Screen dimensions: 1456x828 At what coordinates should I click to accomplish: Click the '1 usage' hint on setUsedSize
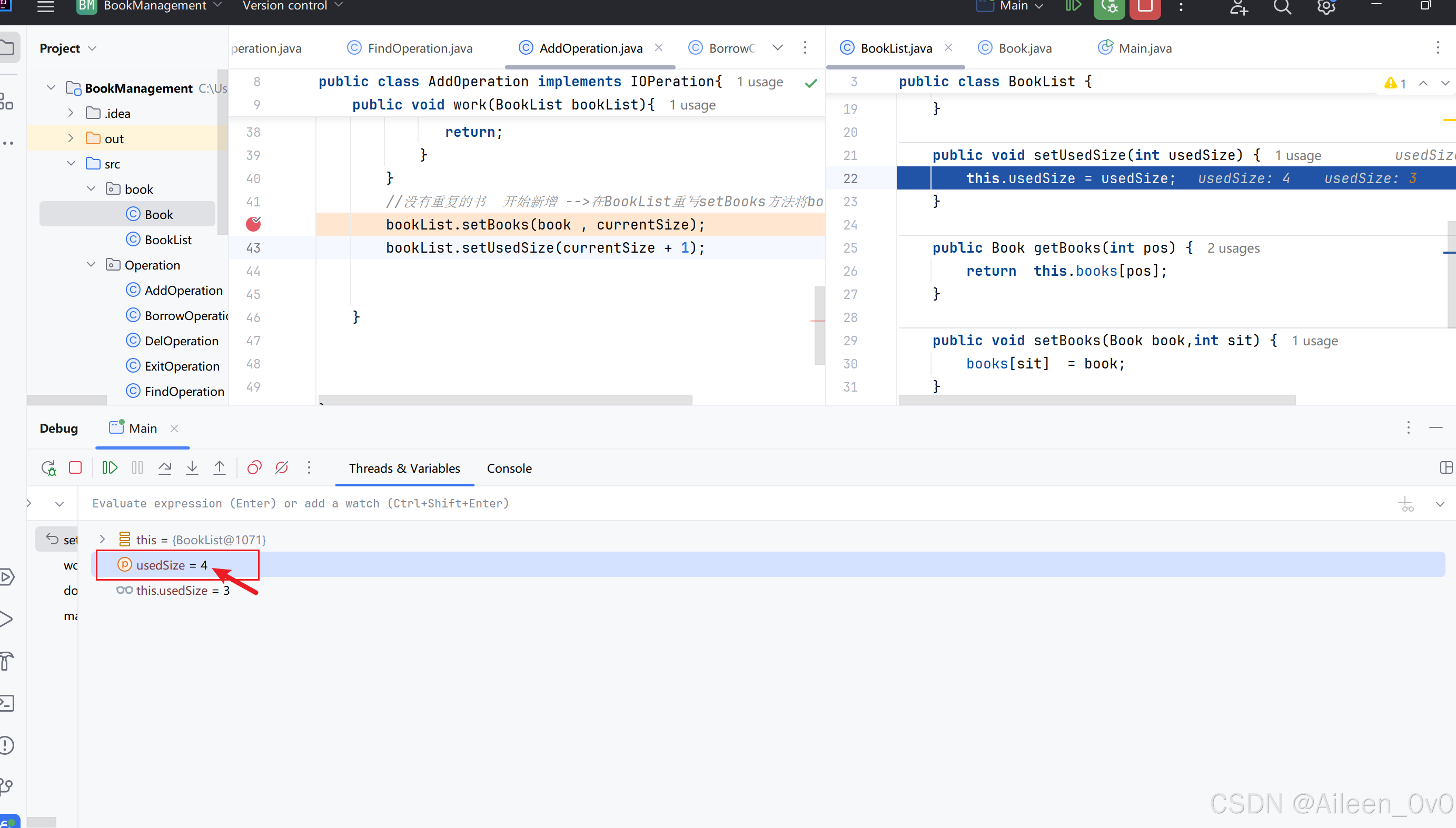coord(1298,155)
